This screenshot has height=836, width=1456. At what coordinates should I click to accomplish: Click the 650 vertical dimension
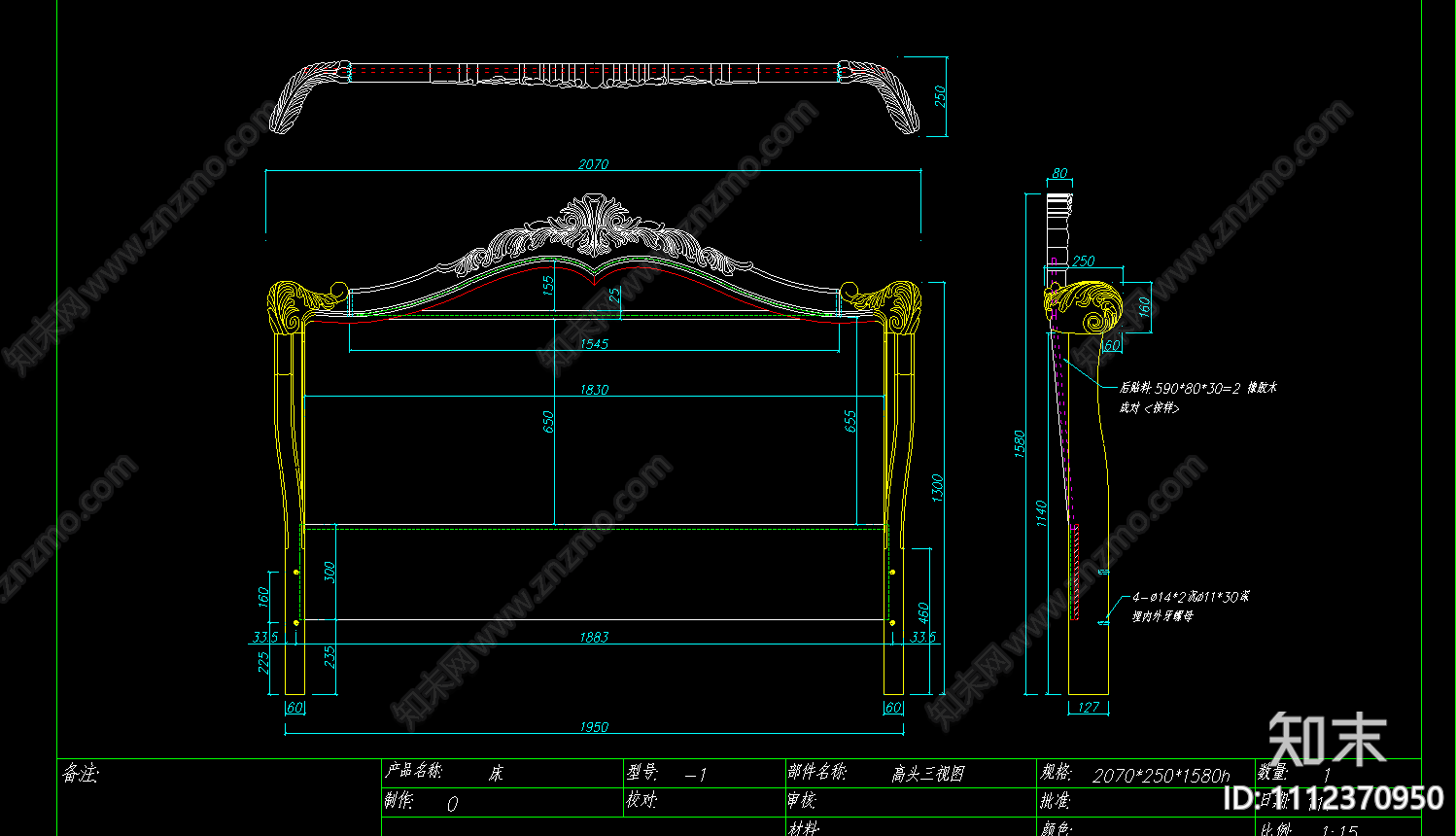click(548, 422)
